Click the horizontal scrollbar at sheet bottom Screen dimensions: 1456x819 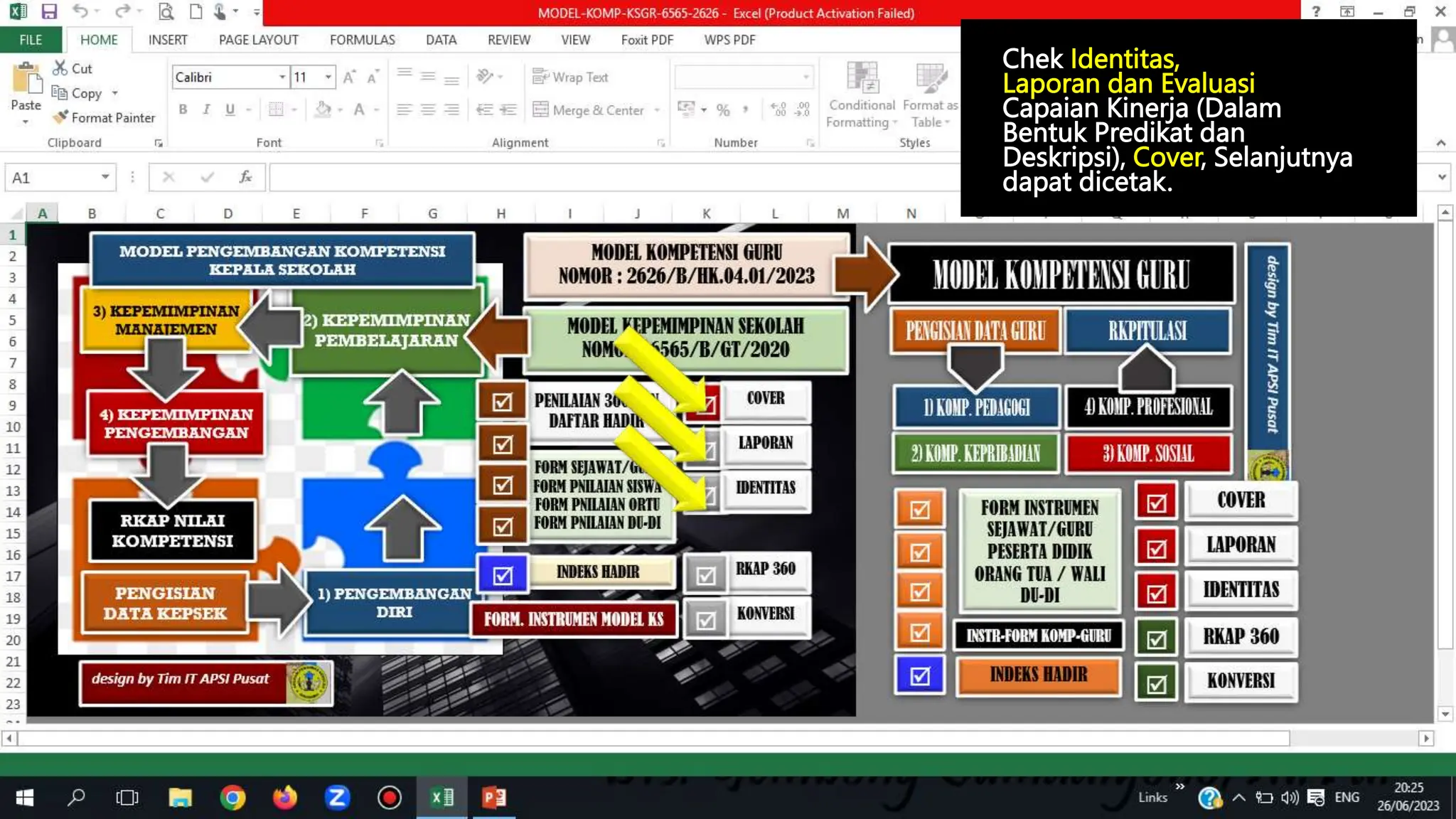[x=653, y=738]
